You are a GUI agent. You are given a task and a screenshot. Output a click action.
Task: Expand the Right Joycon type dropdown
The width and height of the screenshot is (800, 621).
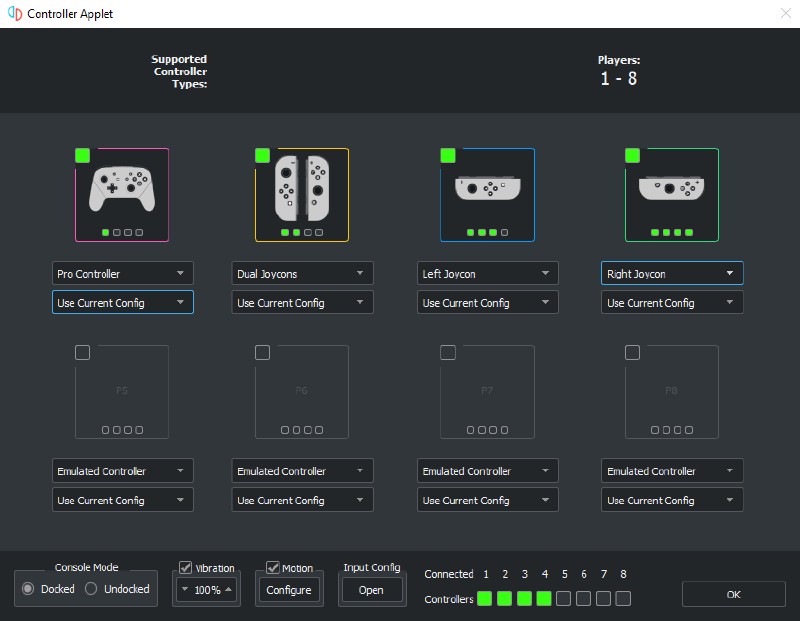point(672,273)
